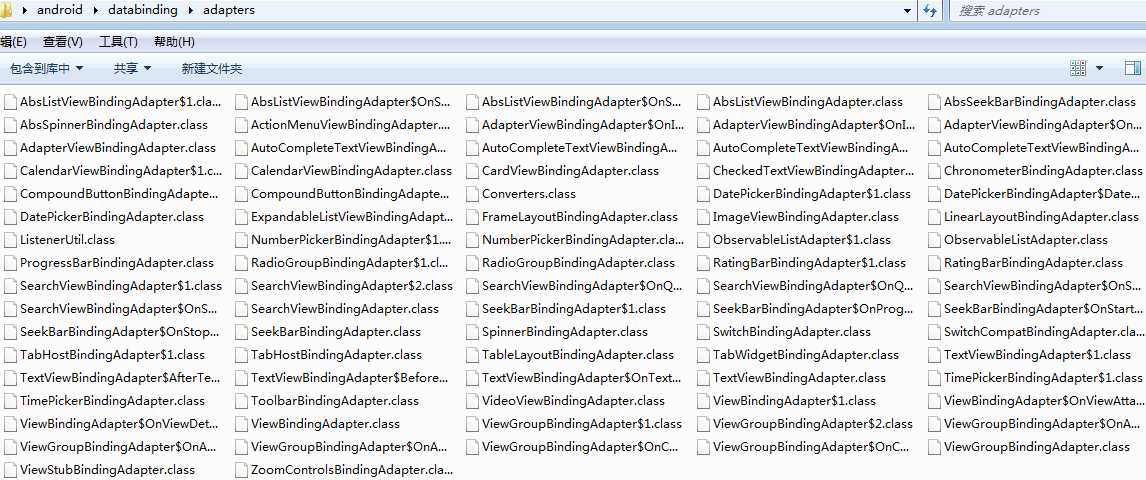1146x480 pixels.
Task: Select the file icon of ProgressBarBindingAdapter.class
Action: pyautogui.click(x=10, y=263)
